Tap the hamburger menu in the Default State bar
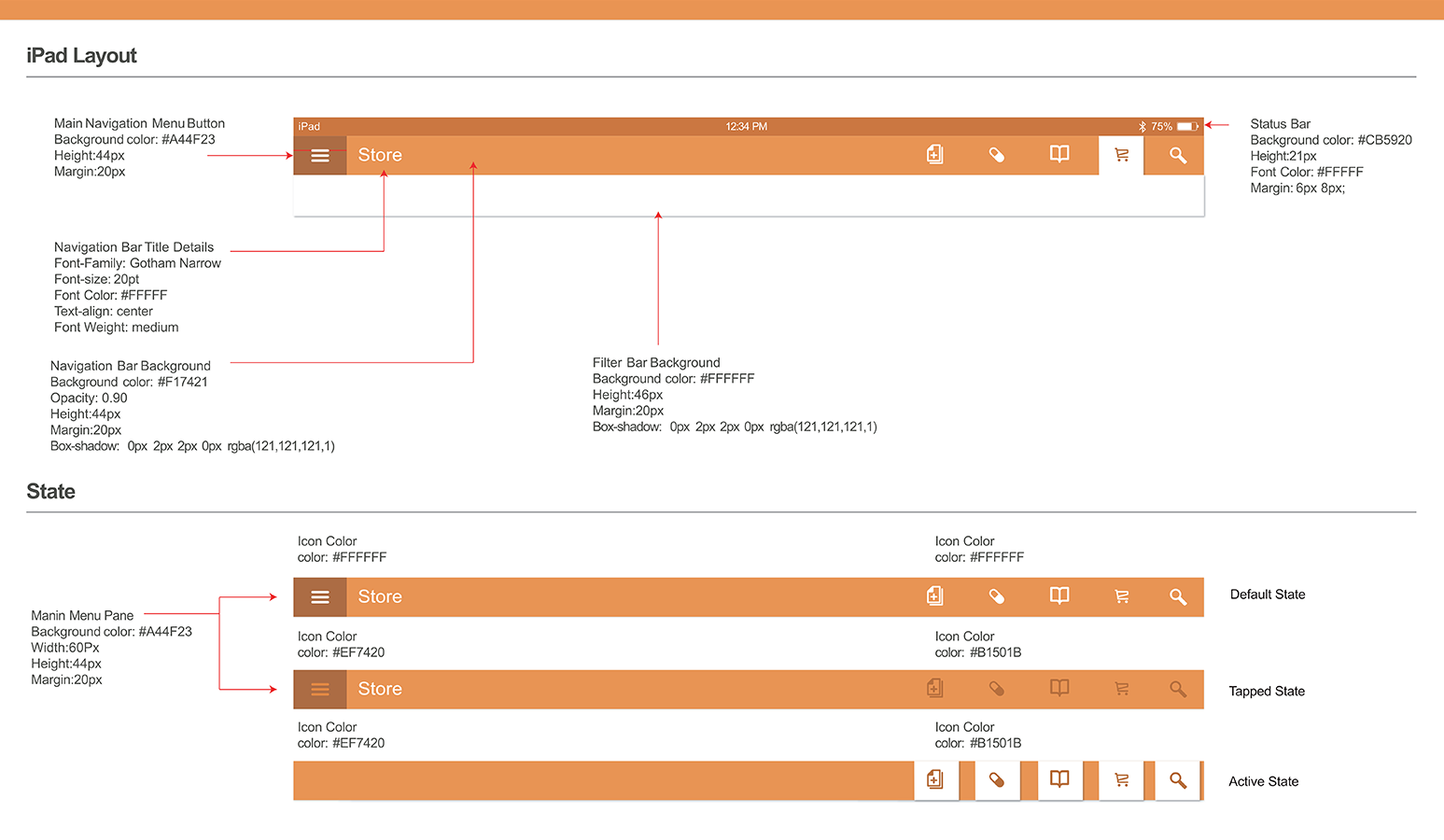 click(x=320, y=597)
